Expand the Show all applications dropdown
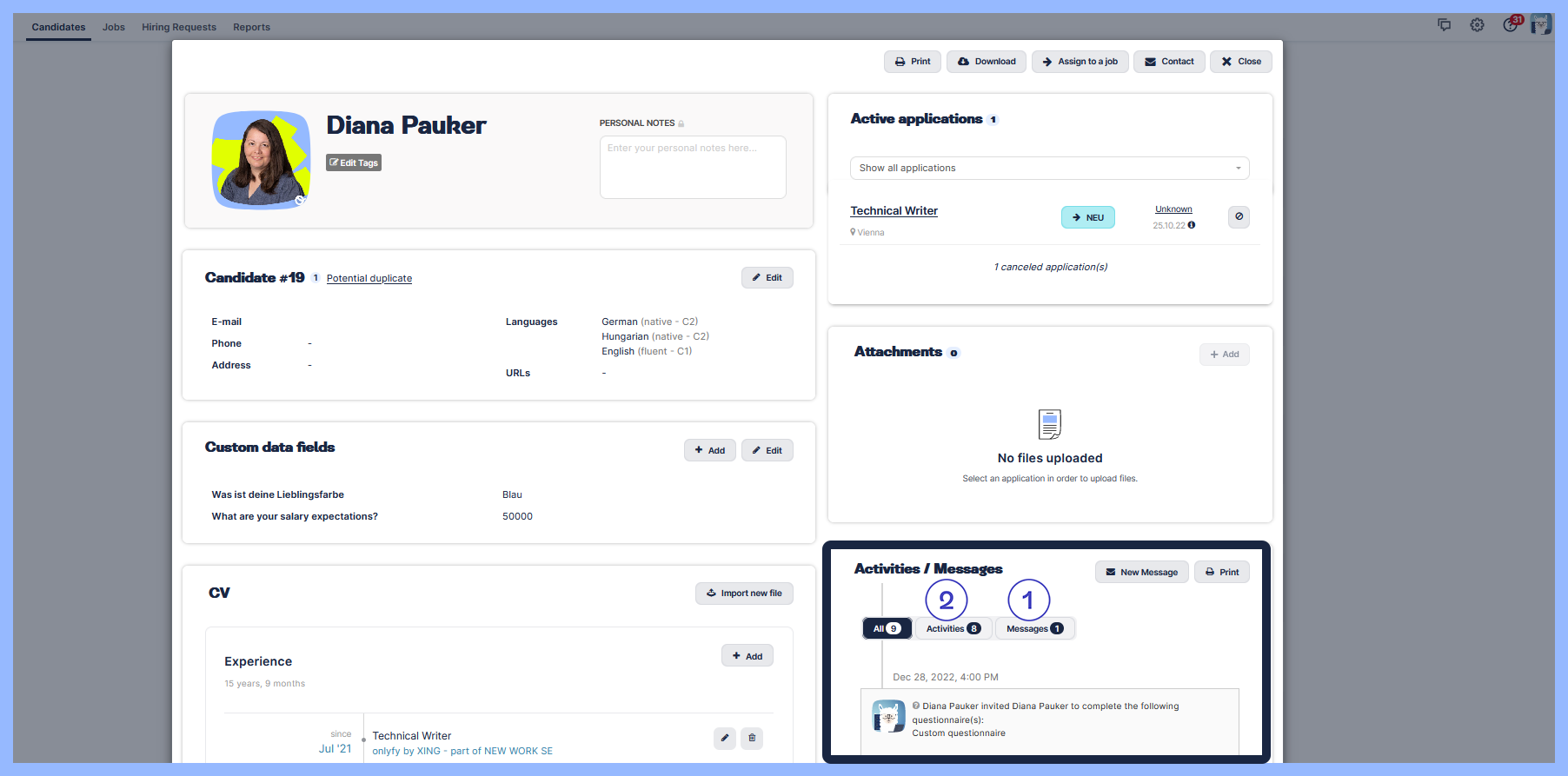Image resolution: width=1568 pixels, height=776 pixels. [1049, 169]
